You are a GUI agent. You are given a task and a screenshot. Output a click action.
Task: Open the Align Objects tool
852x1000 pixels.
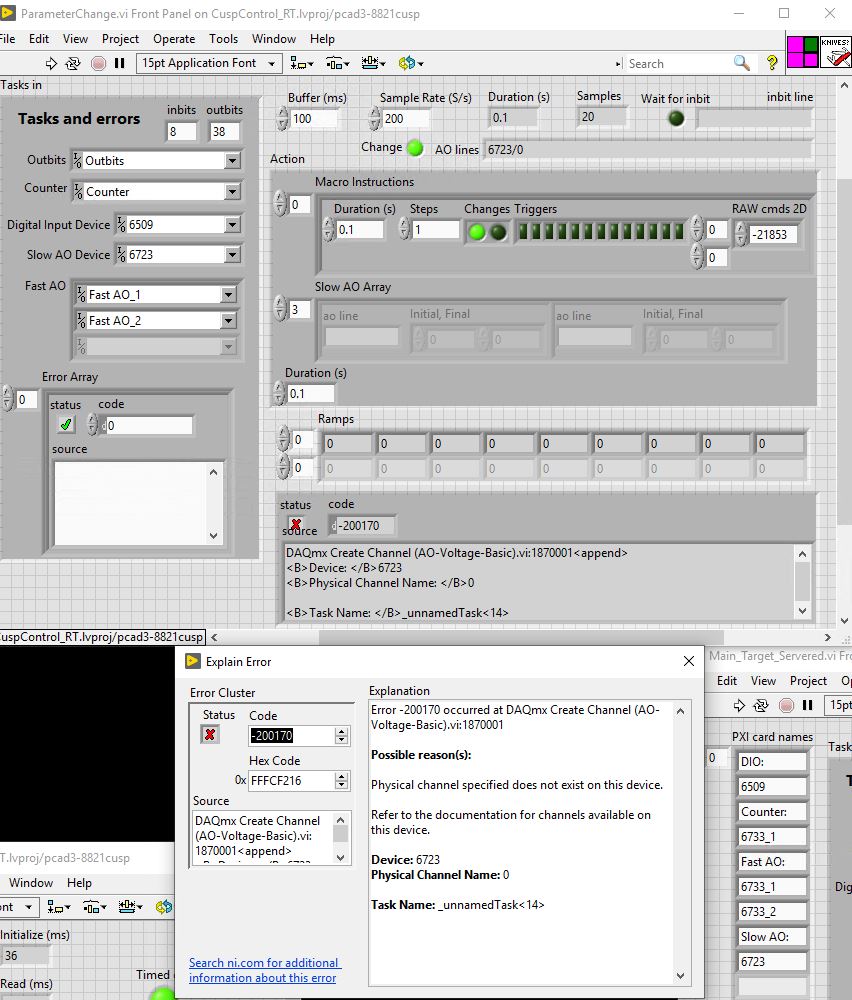(301, 63)
